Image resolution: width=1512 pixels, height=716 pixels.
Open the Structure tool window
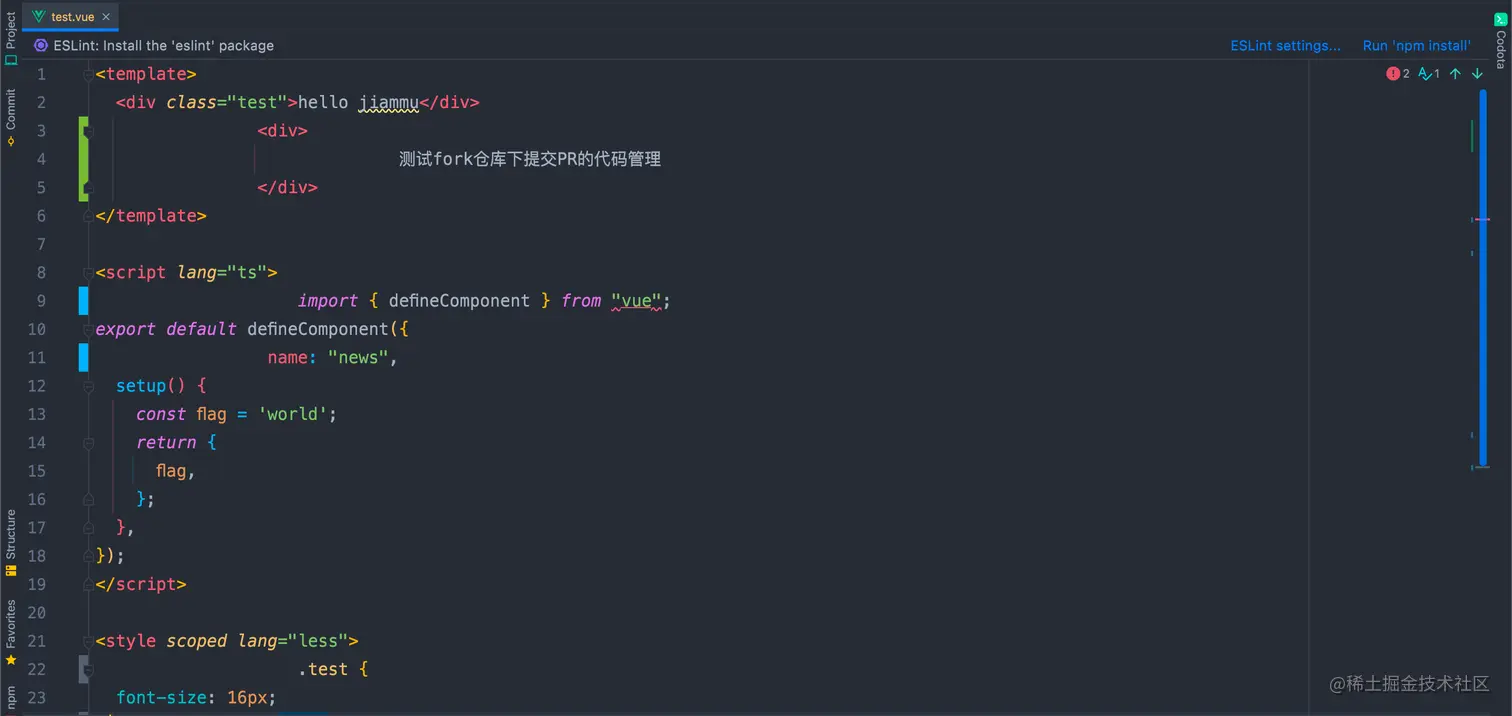click(x=11, y=542)
